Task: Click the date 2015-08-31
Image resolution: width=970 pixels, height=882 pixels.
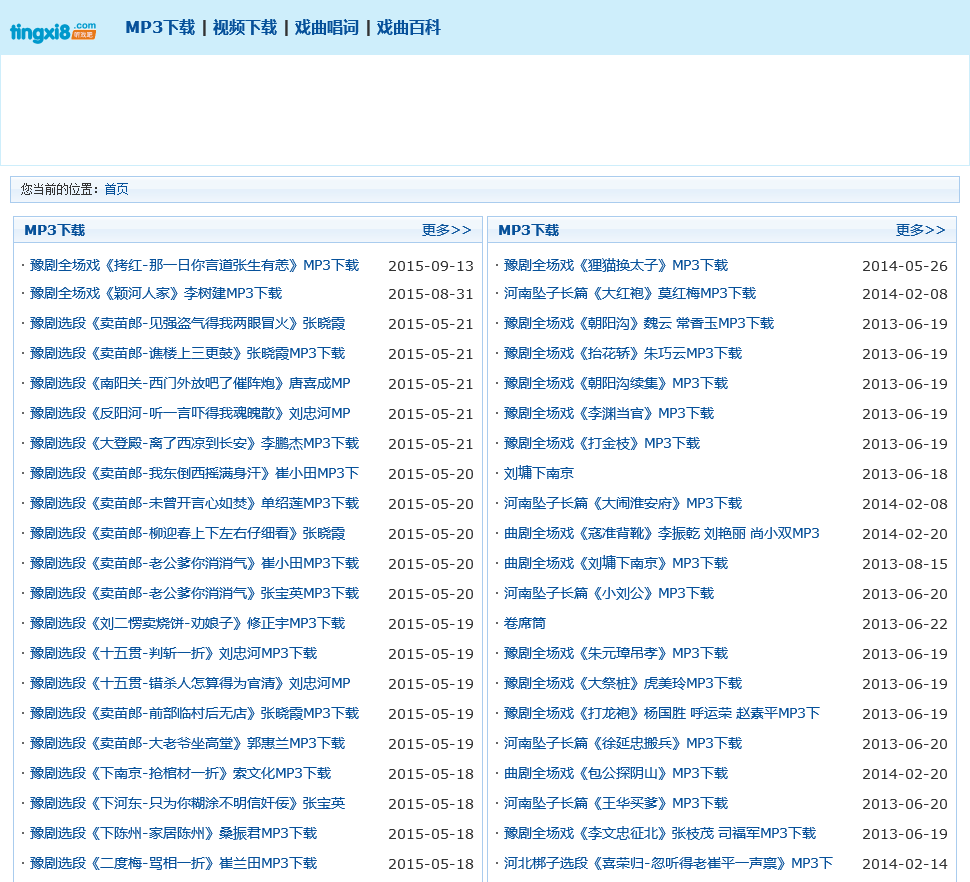Action: click(431, 294)
